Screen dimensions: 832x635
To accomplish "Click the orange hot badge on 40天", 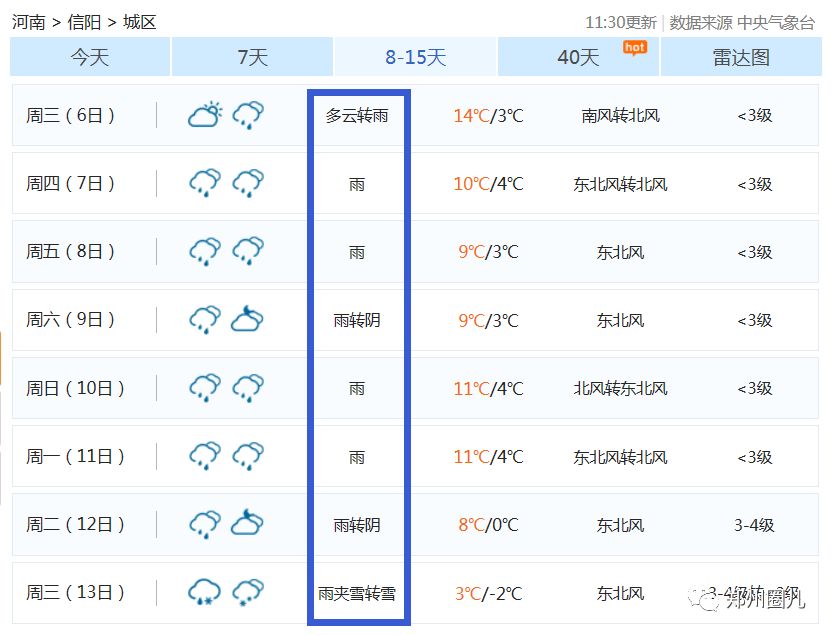I will pos(634,47).
